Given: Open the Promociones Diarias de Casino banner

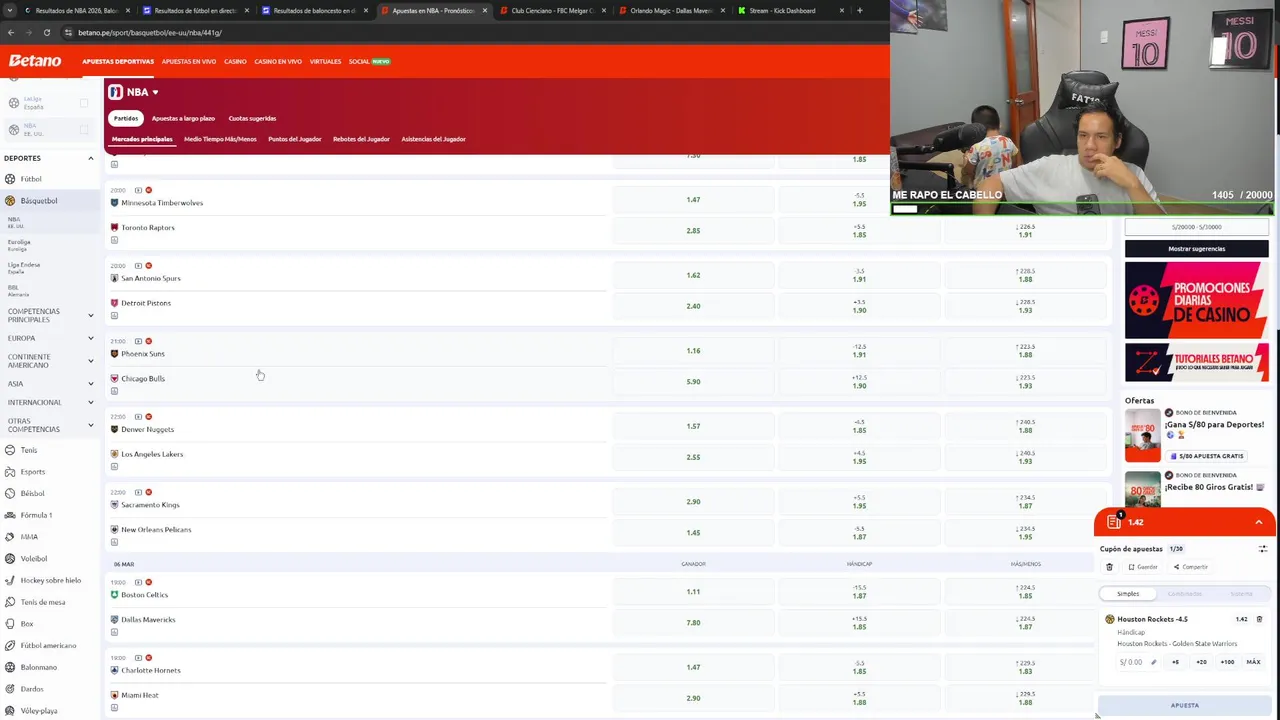Looking at the screenshot, I should [x=1196, y=300].
